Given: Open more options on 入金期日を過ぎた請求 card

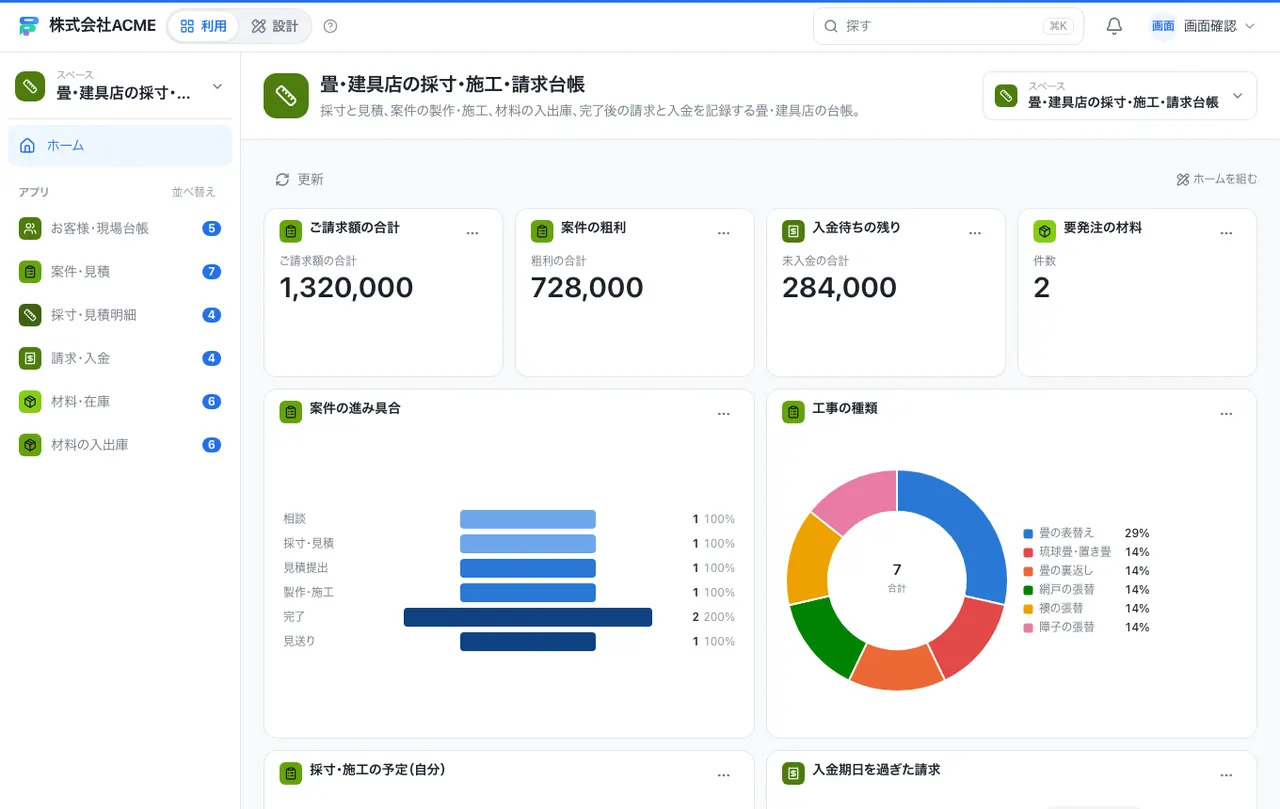Looking at the screenshot, I should pyautogui.click(x=1226, y=774).
